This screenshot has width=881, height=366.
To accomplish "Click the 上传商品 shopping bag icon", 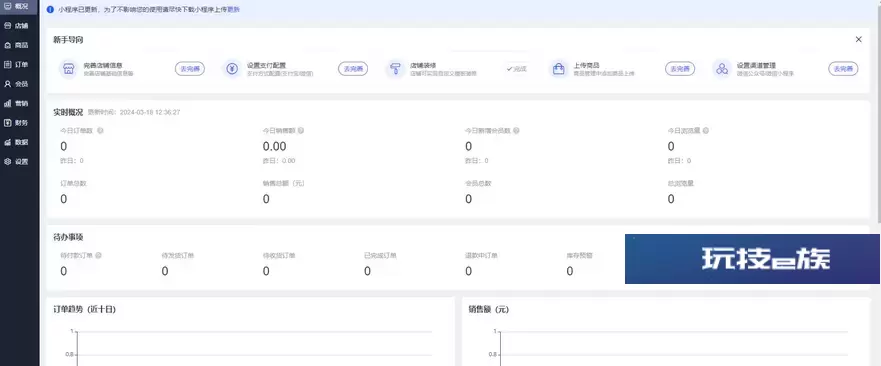I will 558,69.
